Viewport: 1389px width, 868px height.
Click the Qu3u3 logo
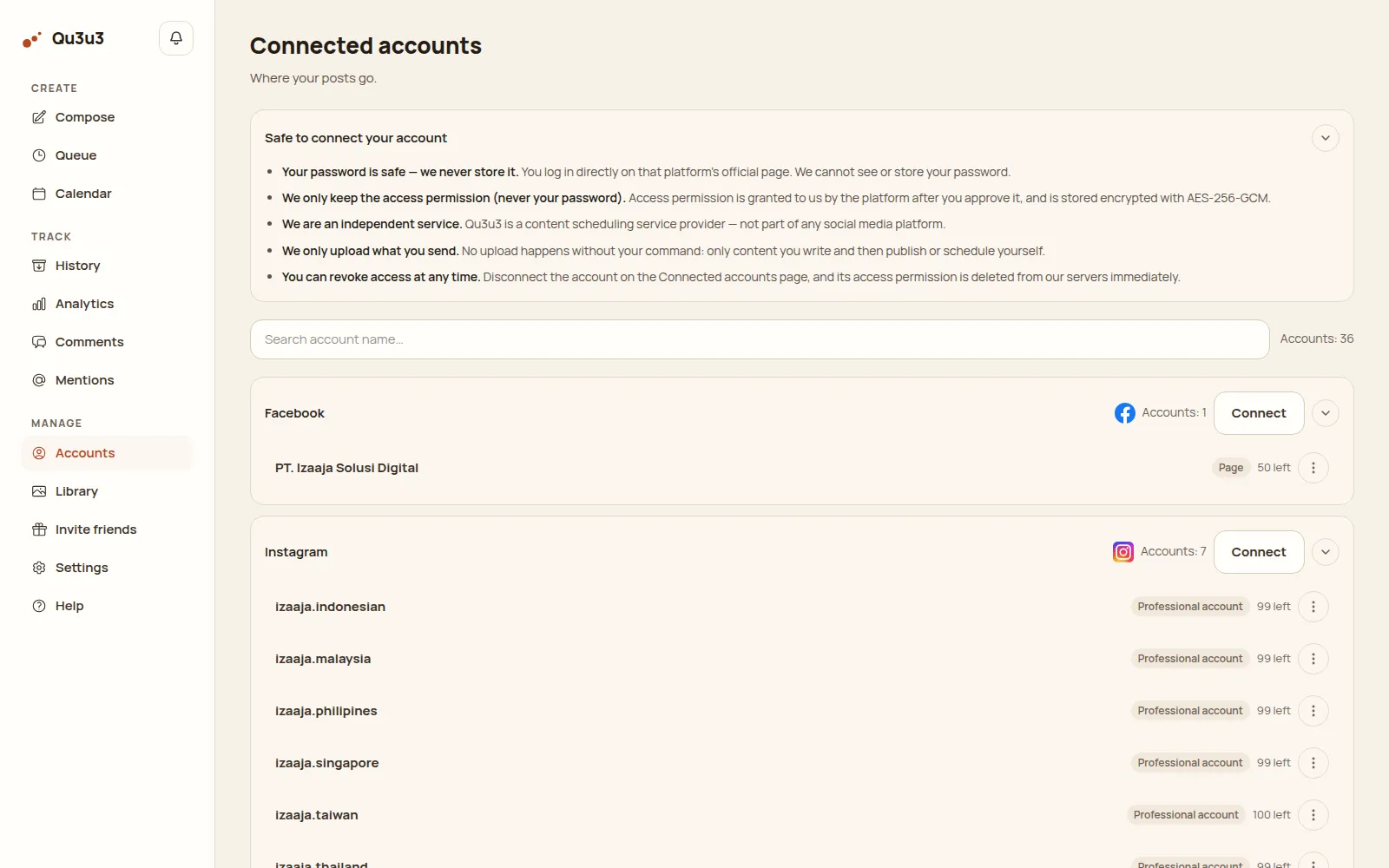(x=63, y=38)
